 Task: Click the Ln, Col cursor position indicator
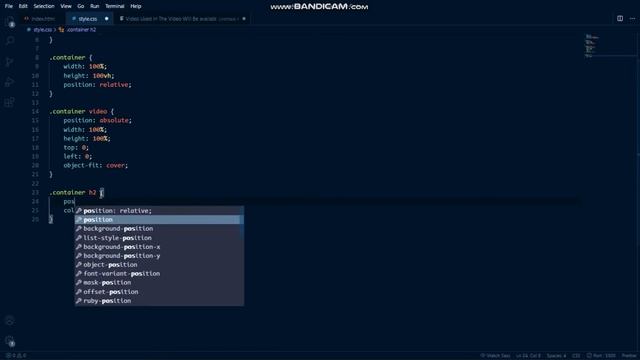click(x=529, y=356)
